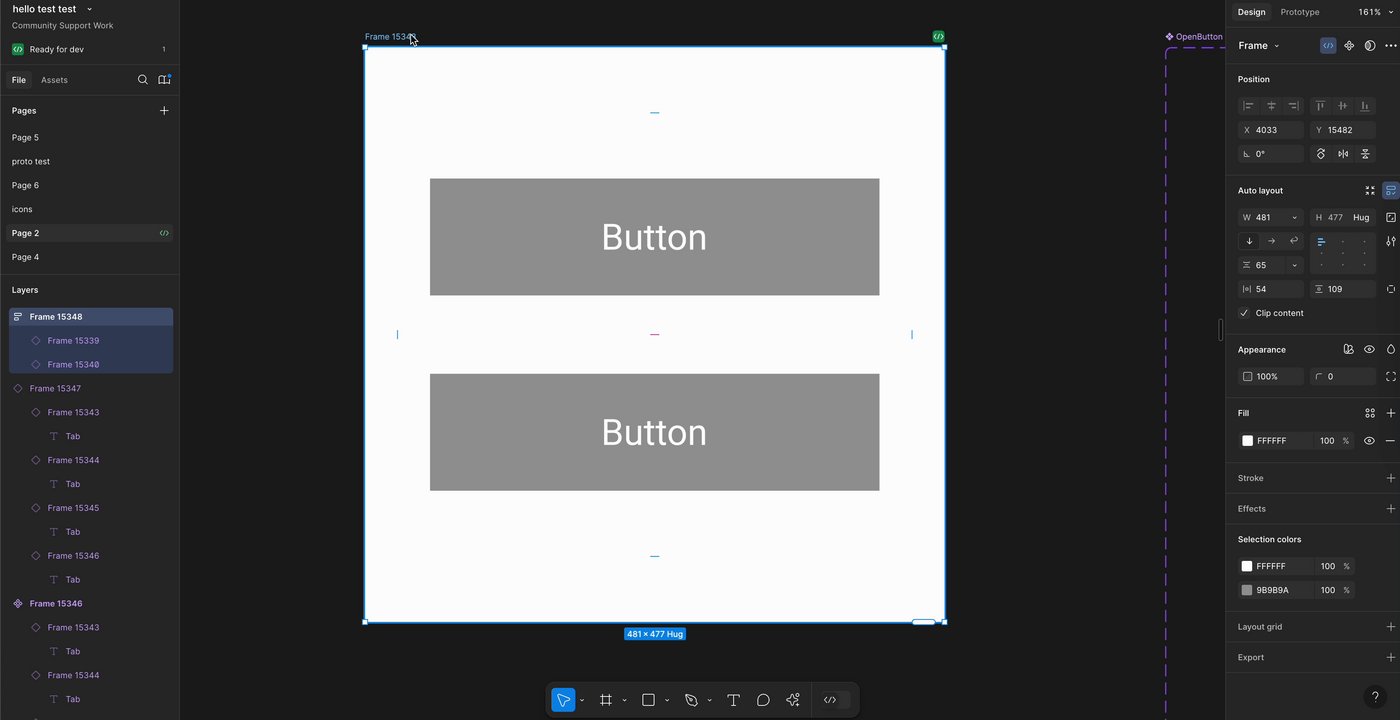Select the Comment tool

tap(763, 700)
